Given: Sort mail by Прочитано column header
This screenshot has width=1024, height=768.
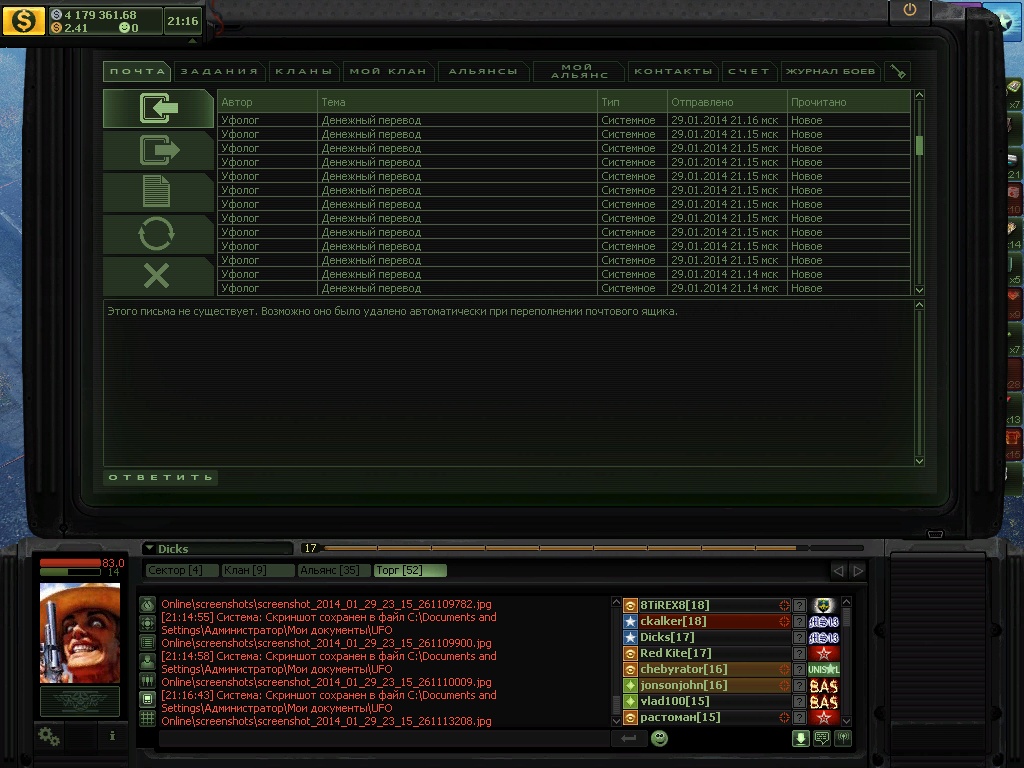Looking at the screenshot, I should (848, 102).
